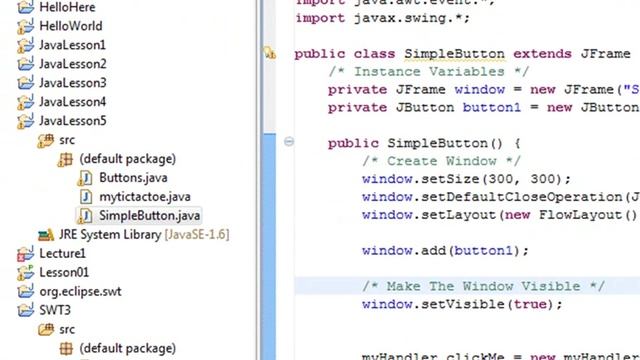Click the 'import javax.swing.*' line
The height and width of the screenshot is (360, 640).
pos(382,18)
